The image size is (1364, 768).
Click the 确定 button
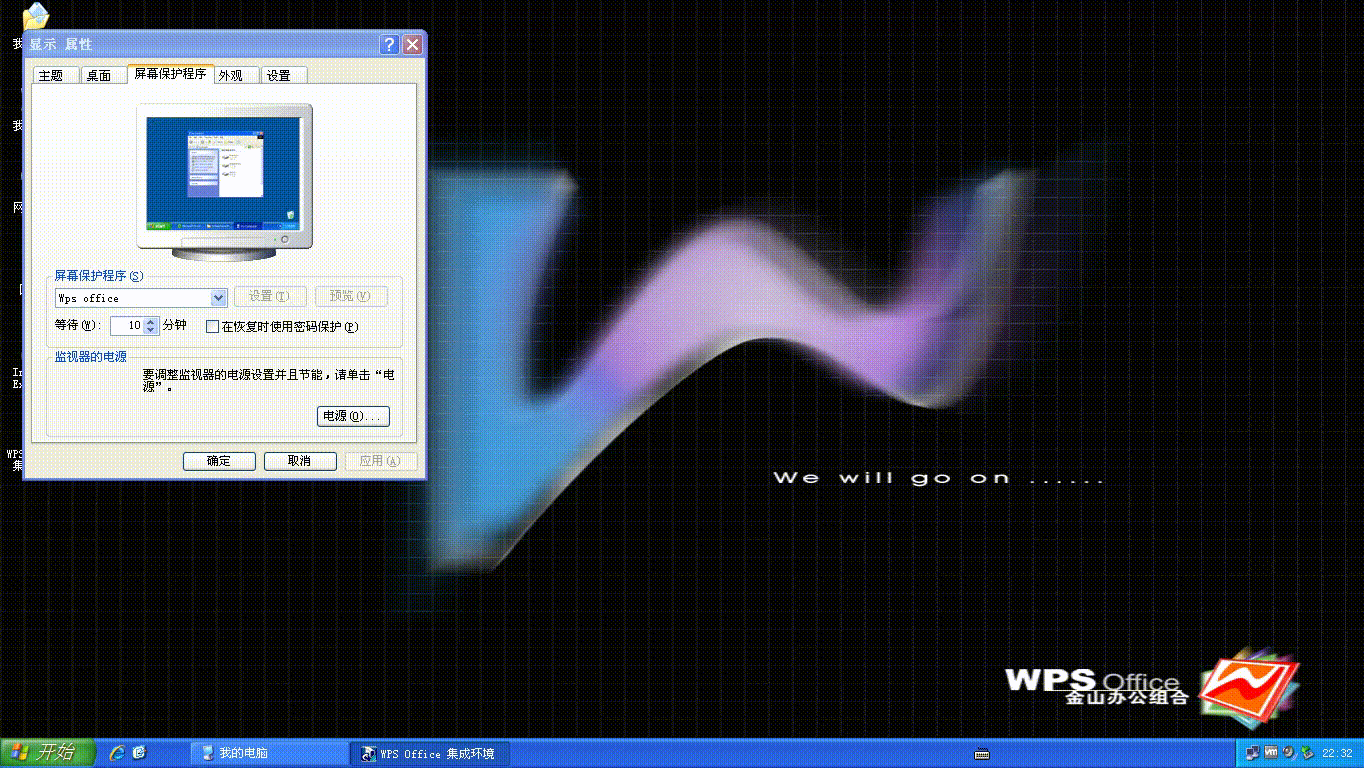(x=219, y=461)
